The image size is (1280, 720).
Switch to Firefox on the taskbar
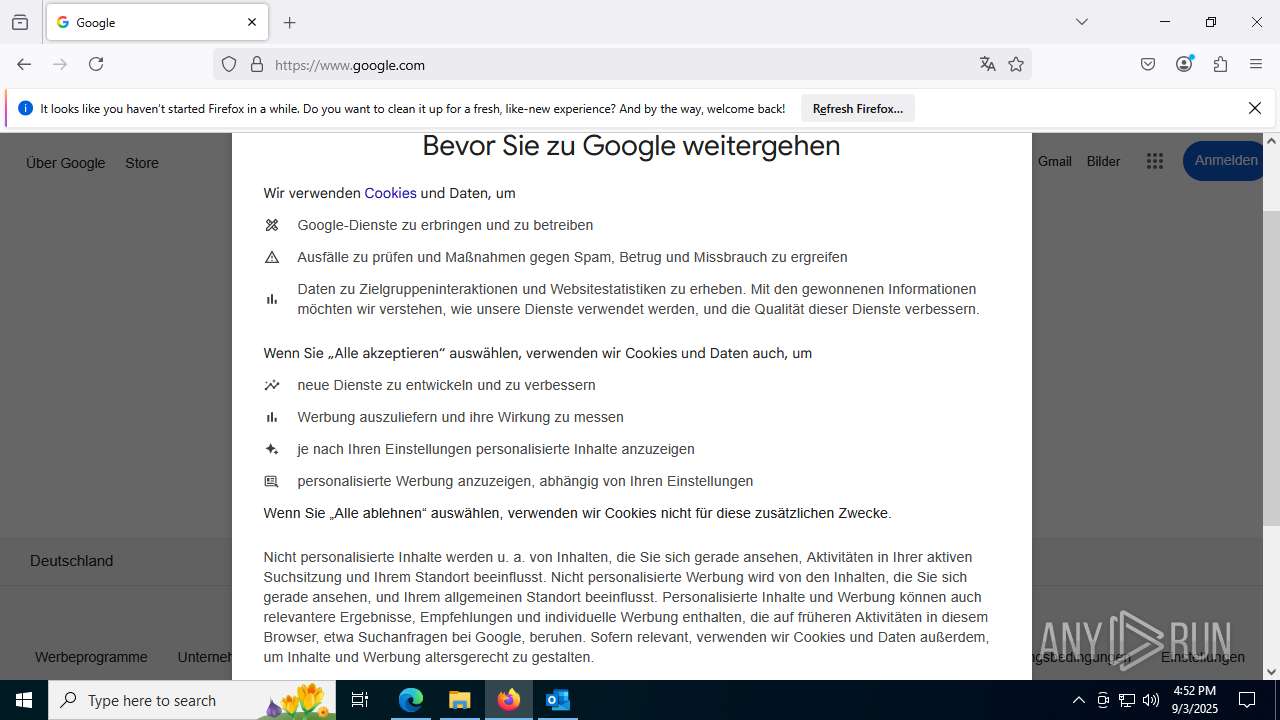[509, 700]
